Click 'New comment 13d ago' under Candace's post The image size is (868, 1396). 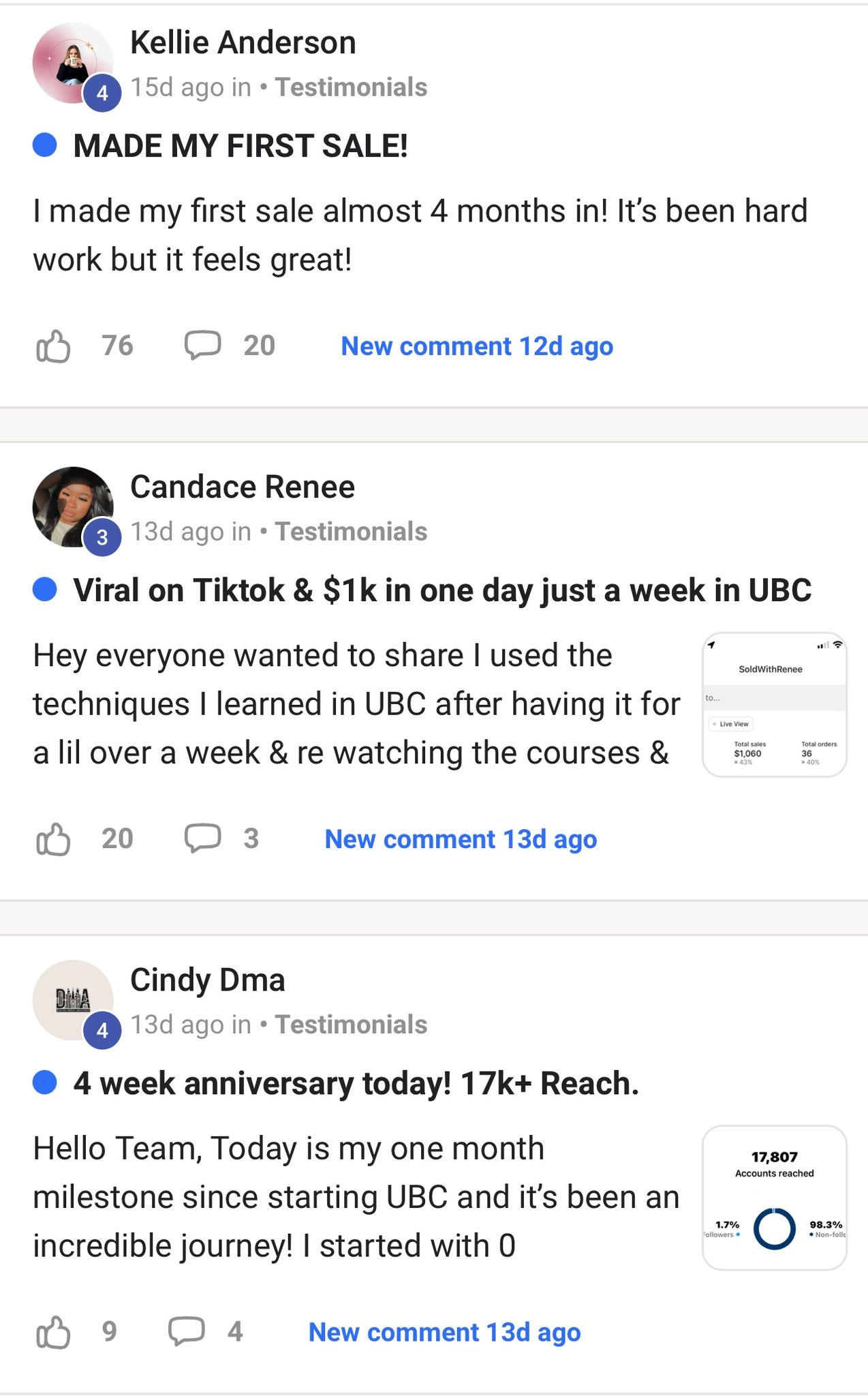(461, 839)
